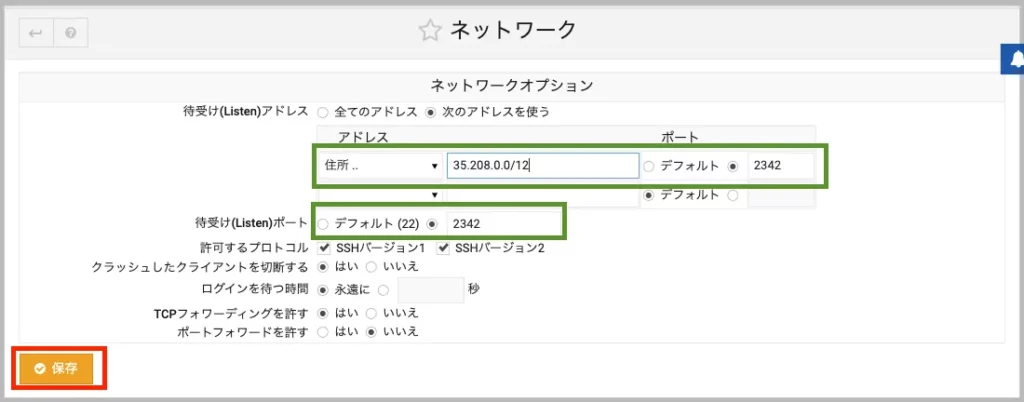The width and height of the screenshot is (1024, 402).
Task: Select the 全てのアドレス radio button
Action: coord(323,111)
